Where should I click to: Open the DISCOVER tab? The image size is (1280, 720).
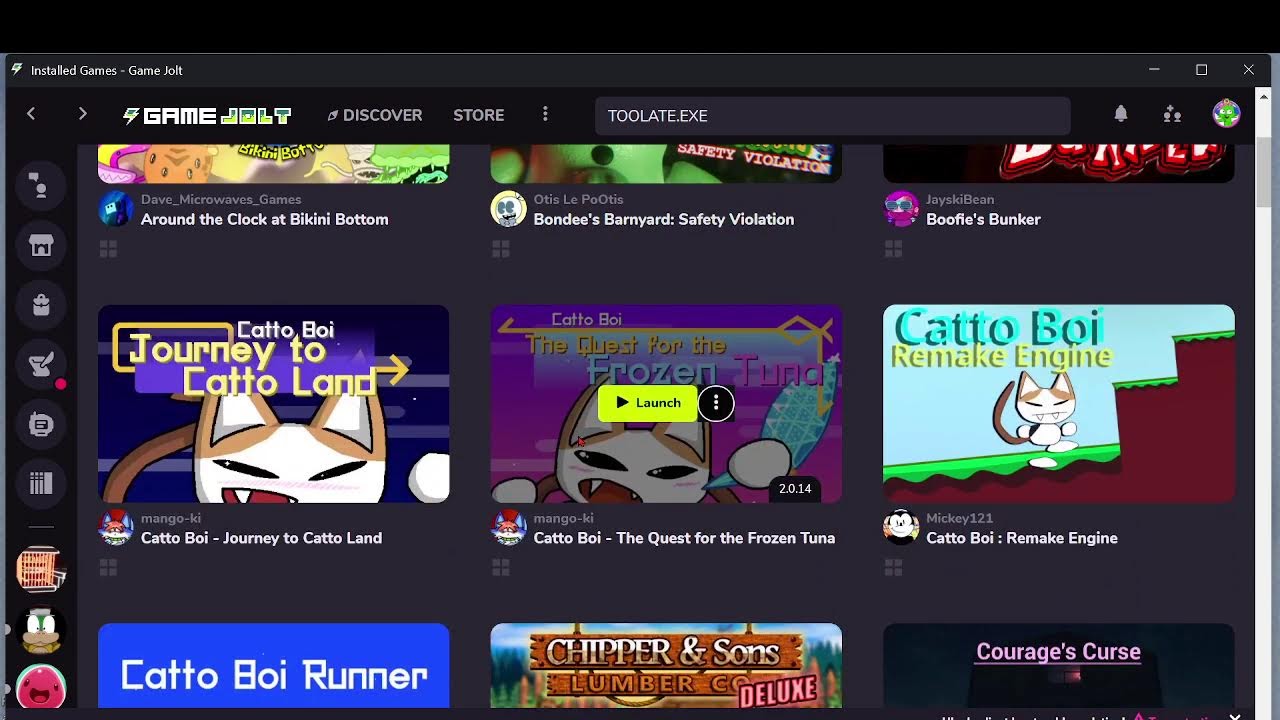(374, 115)
